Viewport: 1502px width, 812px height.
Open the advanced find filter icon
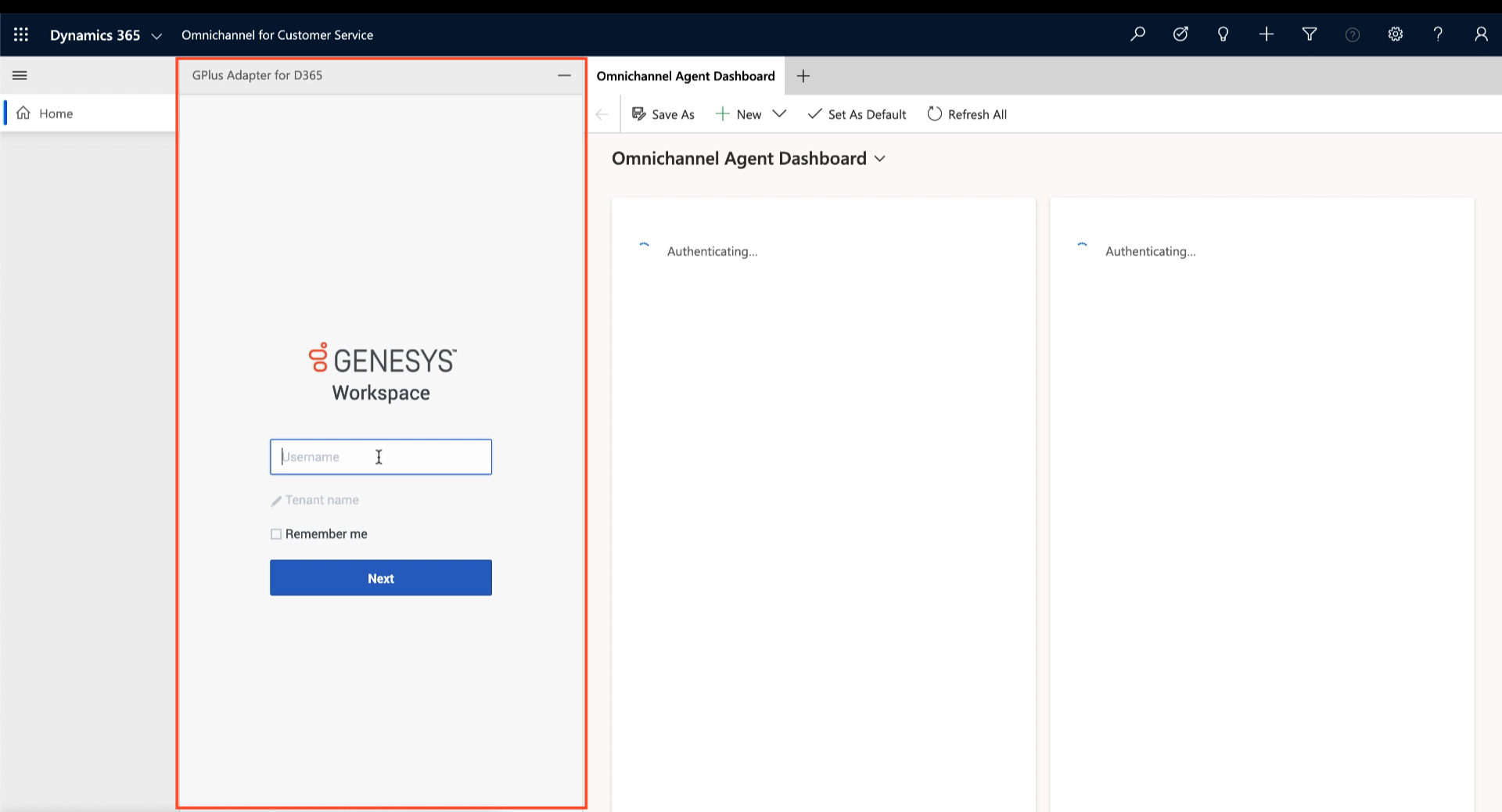click(1310, 34)
